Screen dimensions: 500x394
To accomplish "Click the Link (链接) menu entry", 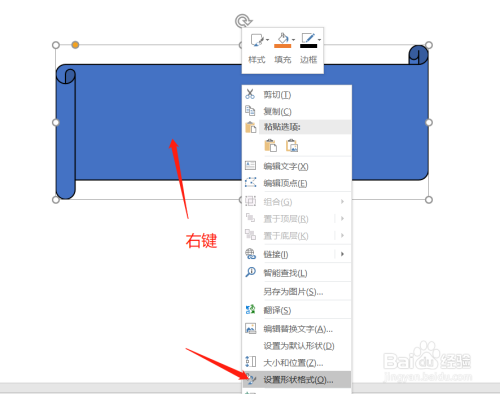I will (297, 254).
